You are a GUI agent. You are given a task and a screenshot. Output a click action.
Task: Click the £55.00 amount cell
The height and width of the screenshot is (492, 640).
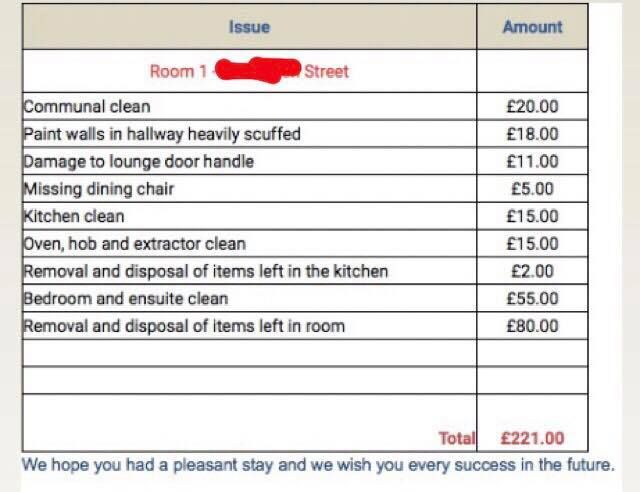point(532,298)
